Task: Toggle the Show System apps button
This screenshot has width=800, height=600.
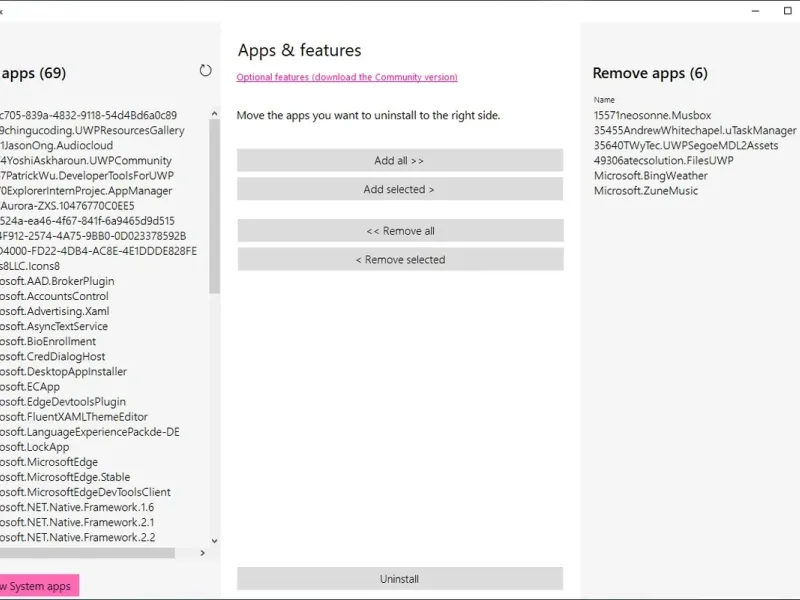Action: pyautogui.click(x=37, y=586)
